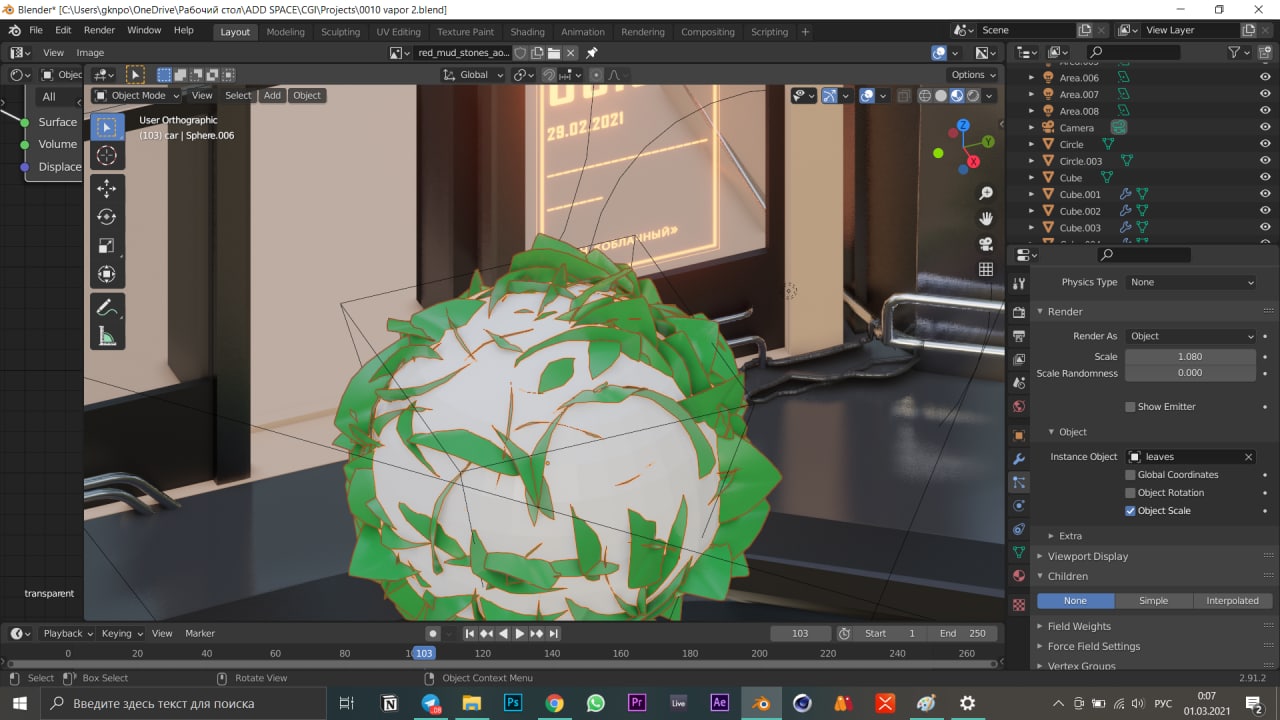Viewport: 1280px width, 720px height.
Task: Select Simple children type
Action: (1154, 601)
